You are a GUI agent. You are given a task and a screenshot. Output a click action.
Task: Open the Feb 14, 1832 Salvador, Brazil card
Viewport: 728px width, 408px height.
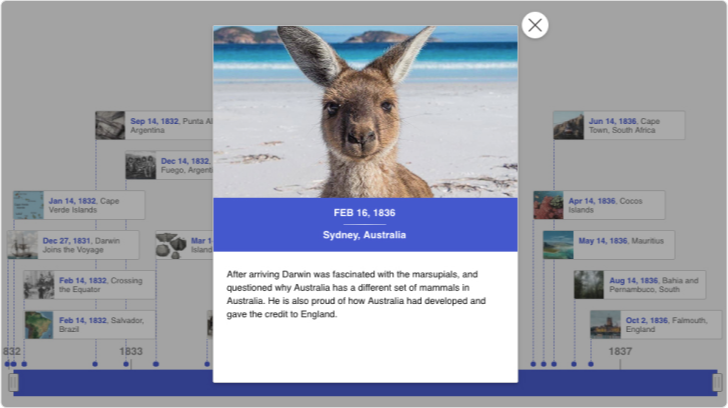click(x=90, y=325)
